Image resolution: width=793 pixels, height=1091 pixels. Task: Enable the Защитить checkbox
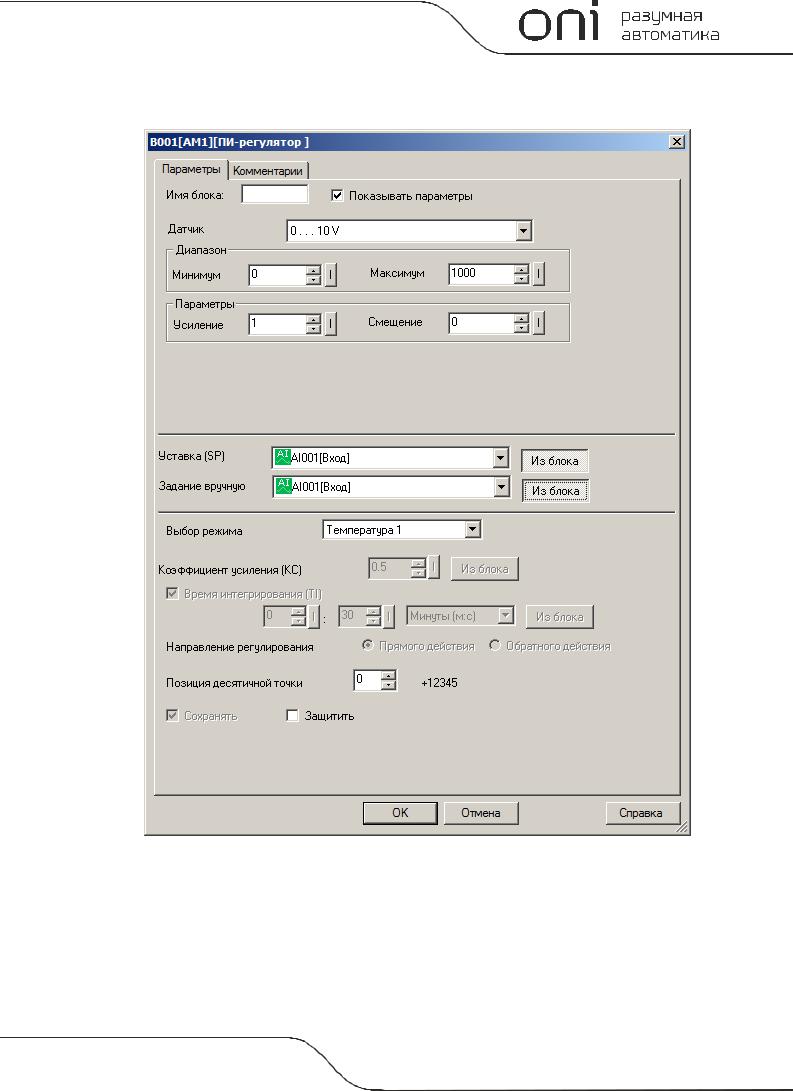[293, 715]
